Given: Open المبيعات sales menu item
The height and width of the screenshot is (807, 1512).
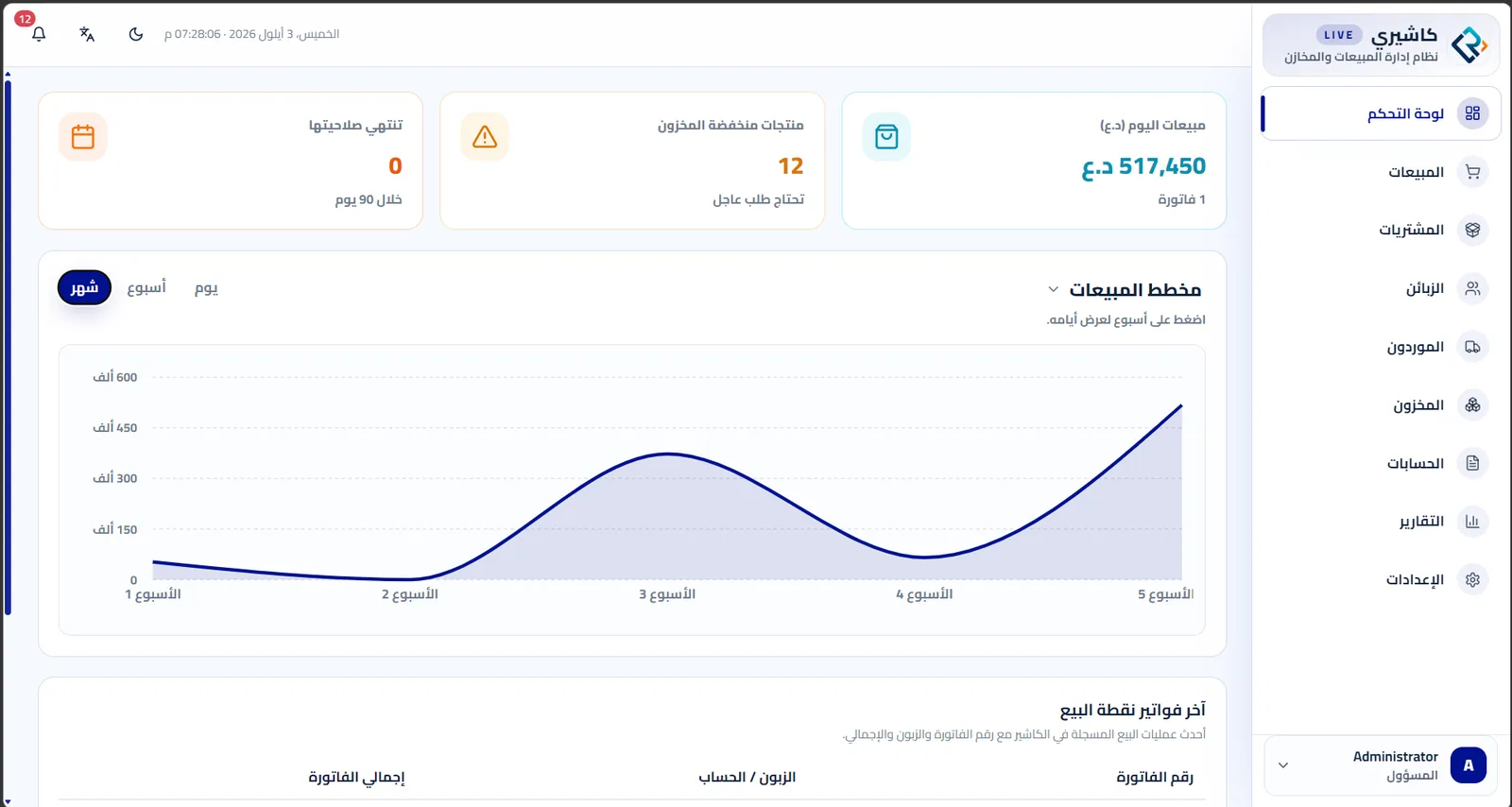Looking at the screenshot, I should (1381, 172).
